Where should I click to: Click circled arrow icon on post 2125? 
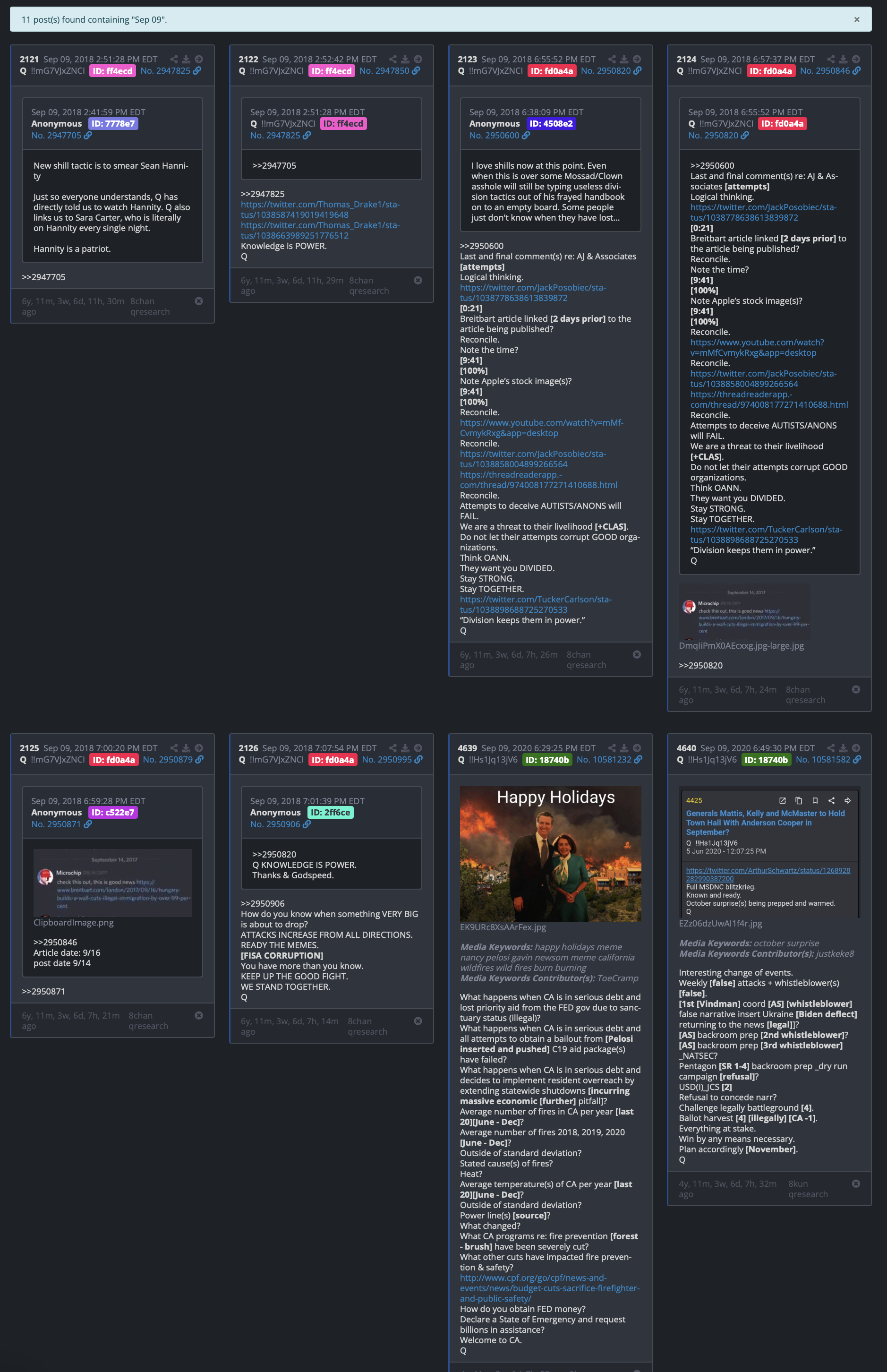[199, 748]
